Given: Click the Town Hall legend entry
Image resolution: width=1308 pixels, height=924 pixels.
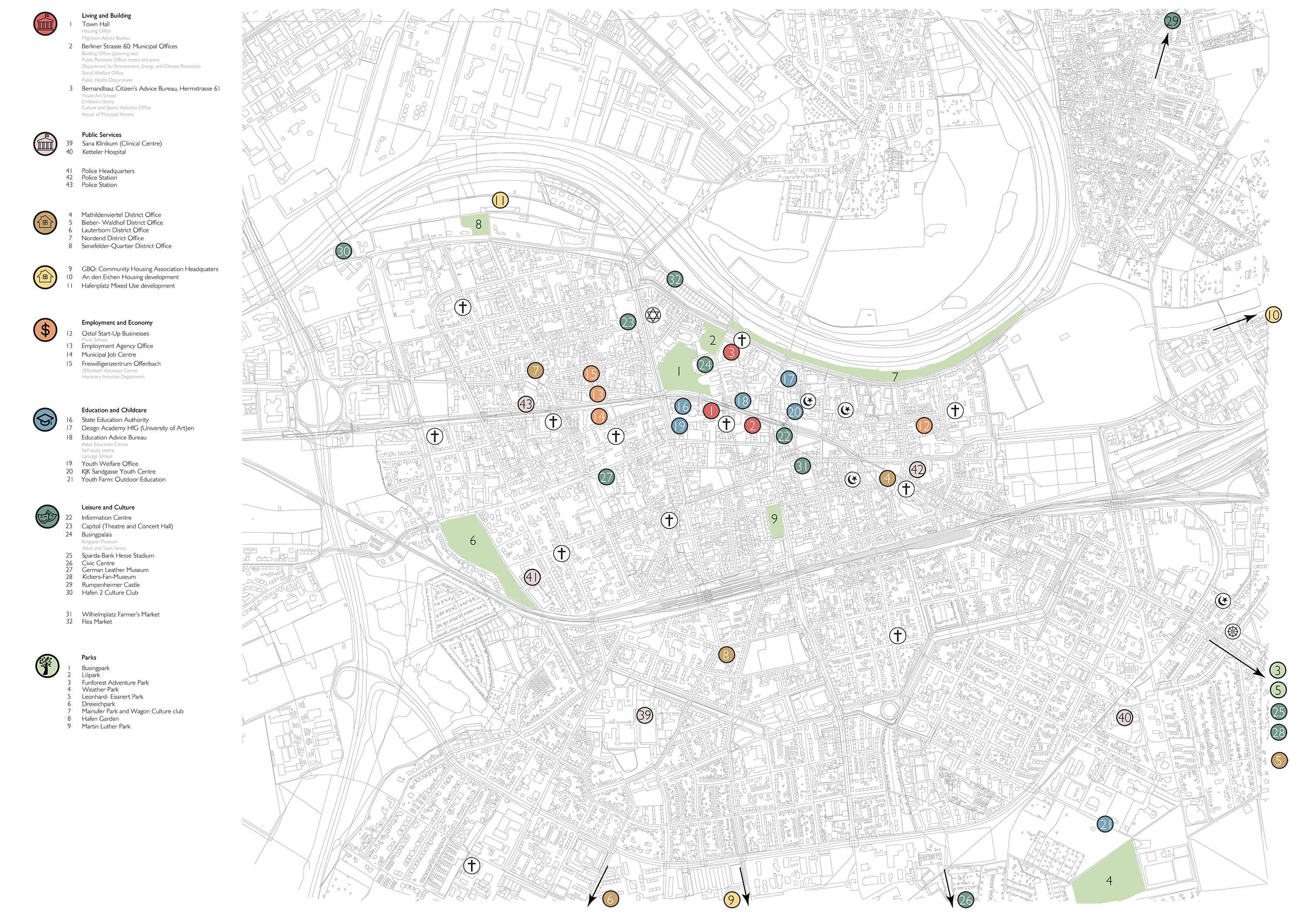Looking at the screenshot, I should [96, 24].
